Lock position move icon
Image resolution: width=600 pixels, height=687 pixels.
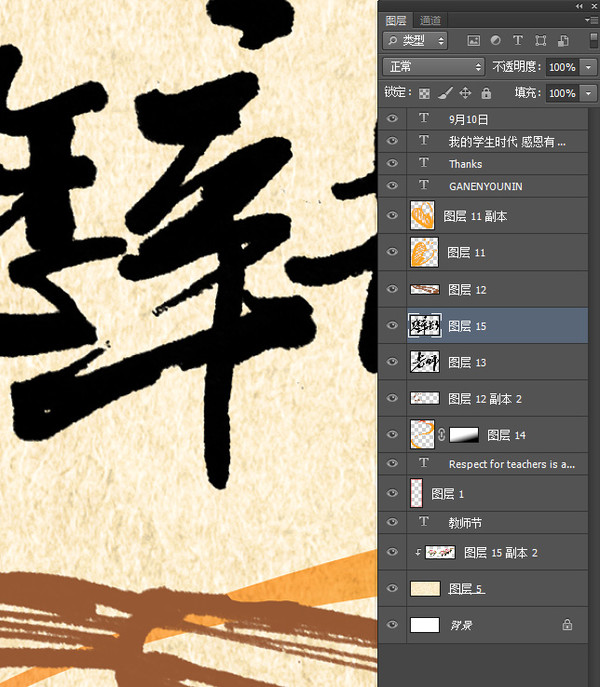click(465, 93)
